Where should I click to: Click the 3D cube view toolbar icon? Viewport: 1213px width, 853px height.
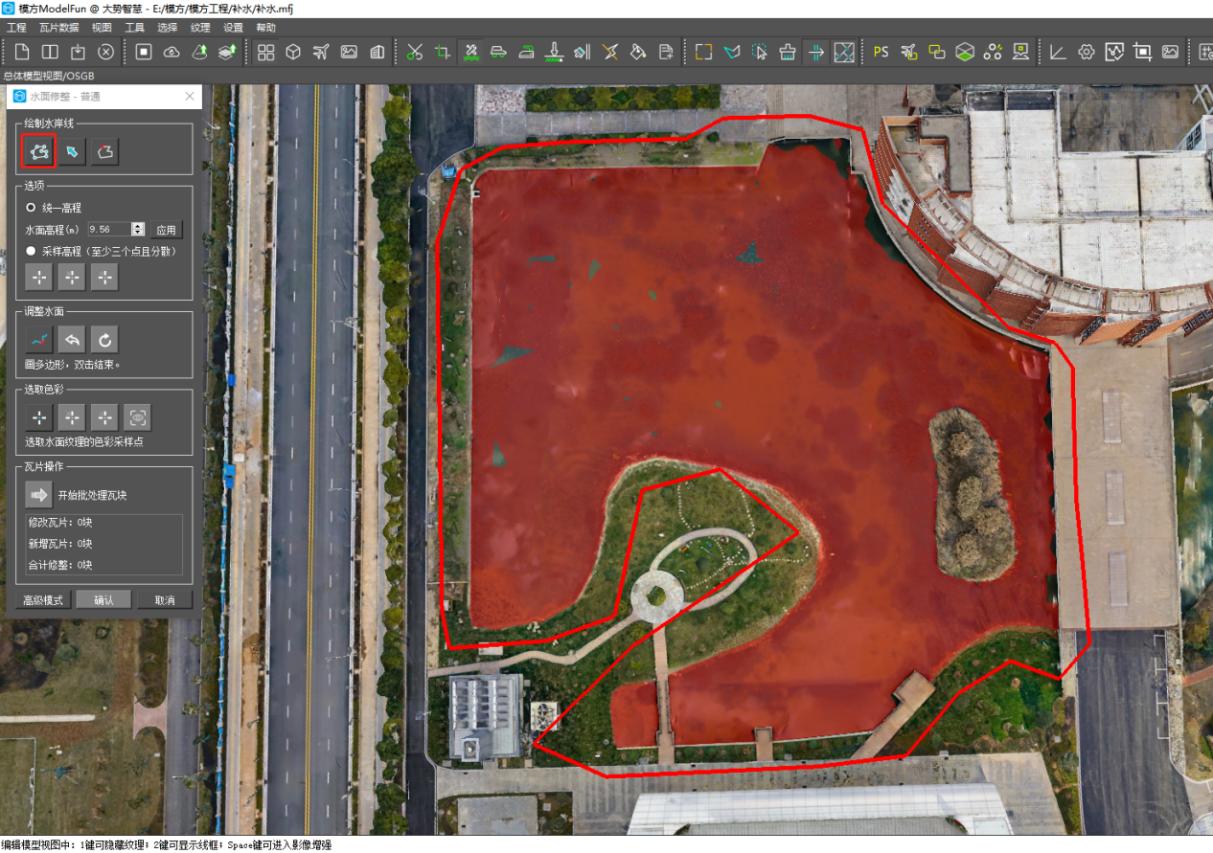[294, 52]
